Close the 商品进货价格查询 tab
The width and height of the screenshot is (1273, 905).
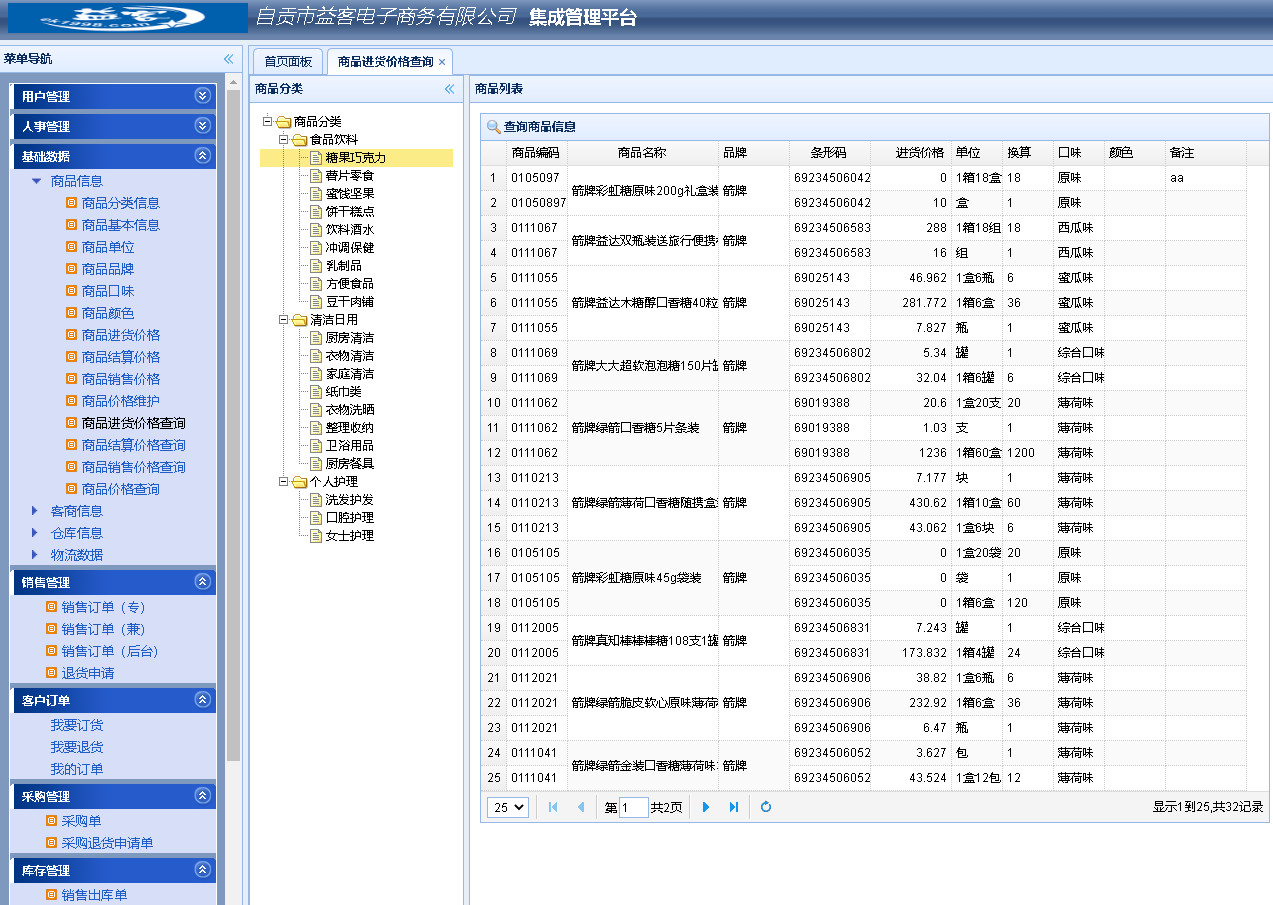pyautogui.click(x=442, y=62)
